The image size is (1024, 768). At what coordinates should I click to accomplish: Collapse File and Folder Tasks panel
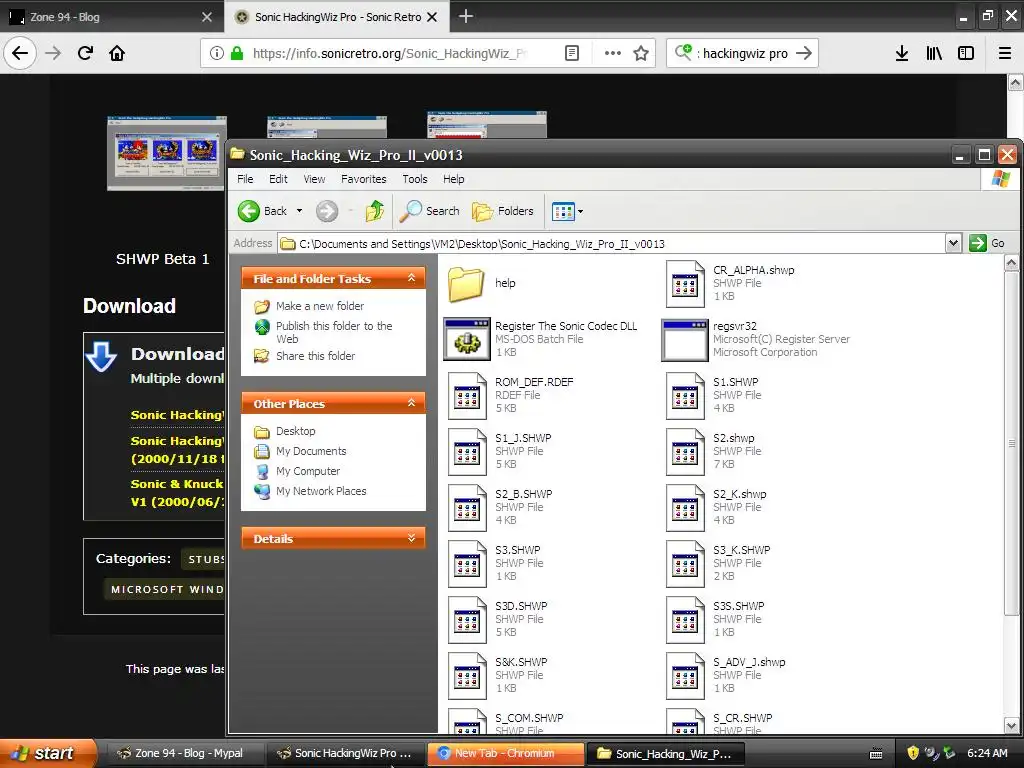point(411,278)
